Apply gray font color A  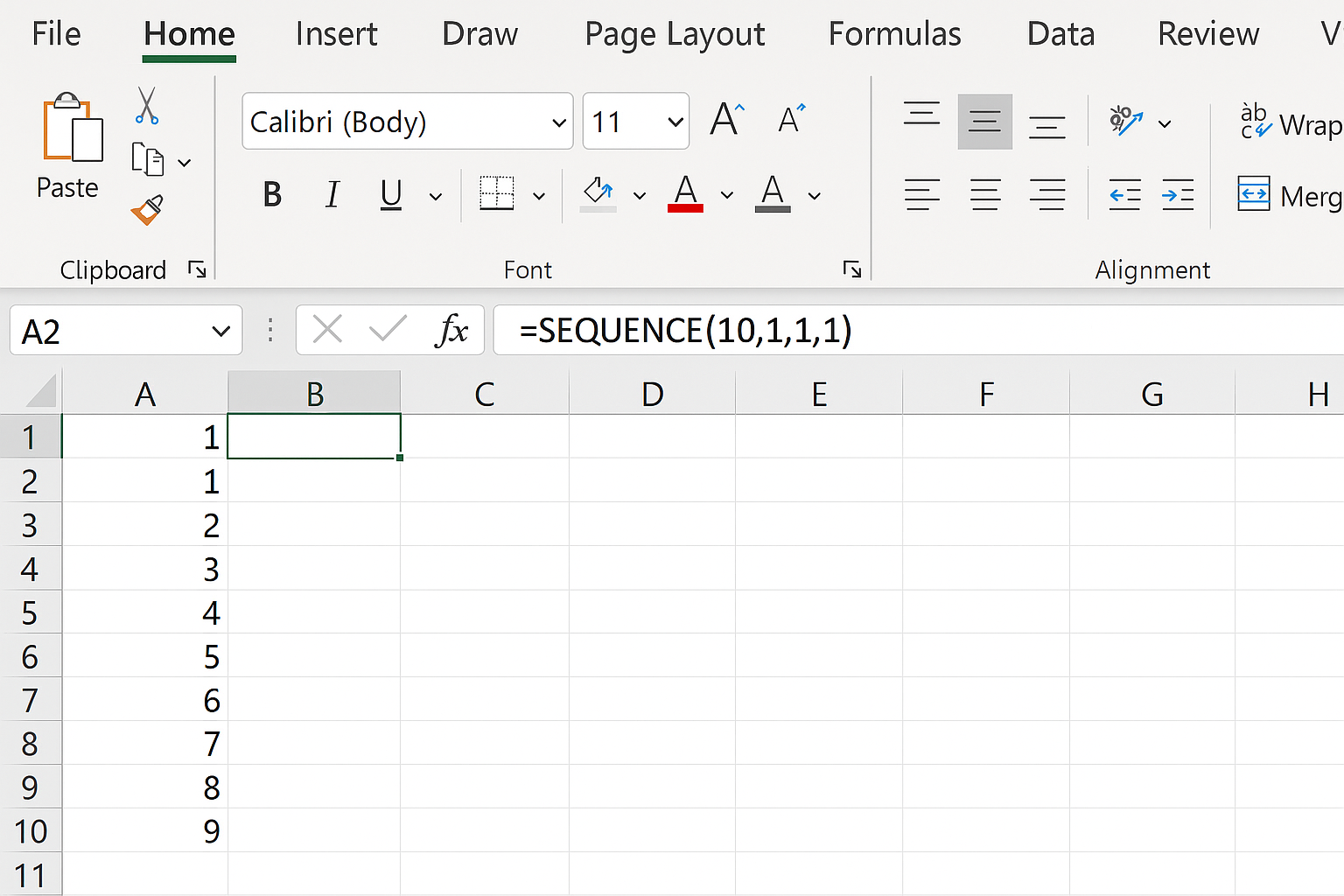(773, 193)
